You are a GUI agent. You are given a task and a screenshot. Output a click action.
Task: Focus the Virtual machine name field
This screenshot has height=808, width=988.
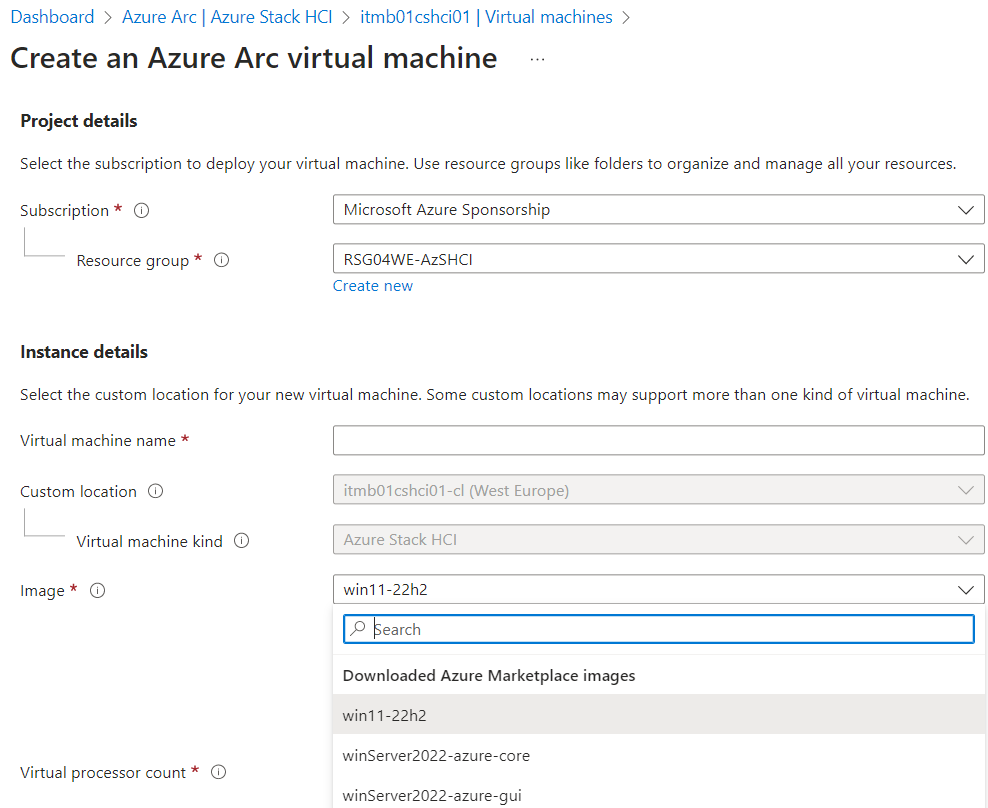[x=658, y=440]
